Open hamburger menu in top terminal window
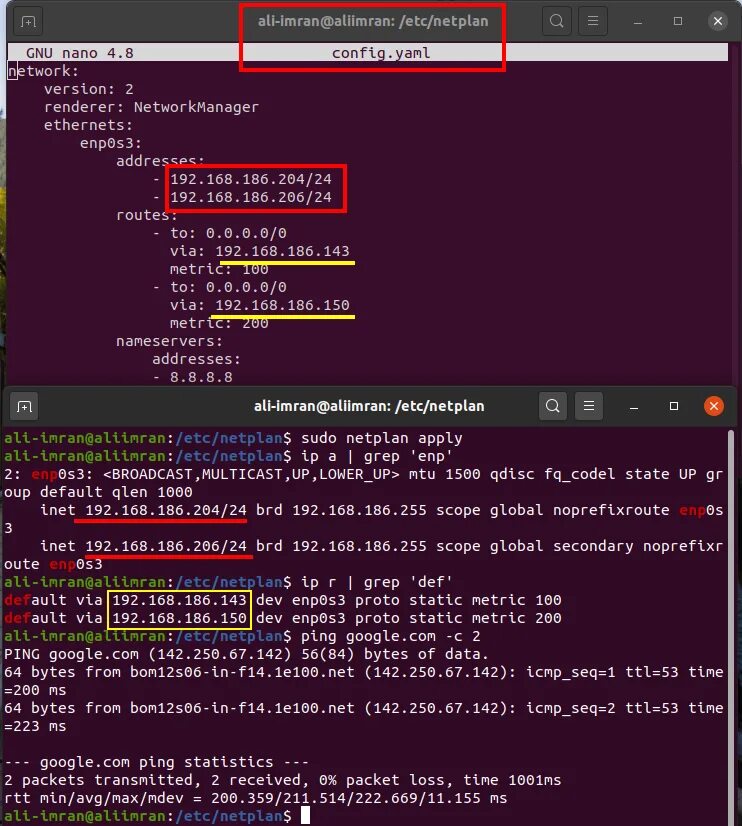Image resolution: width=742 pixels, height=826 pixels. [x=592, y=21]
